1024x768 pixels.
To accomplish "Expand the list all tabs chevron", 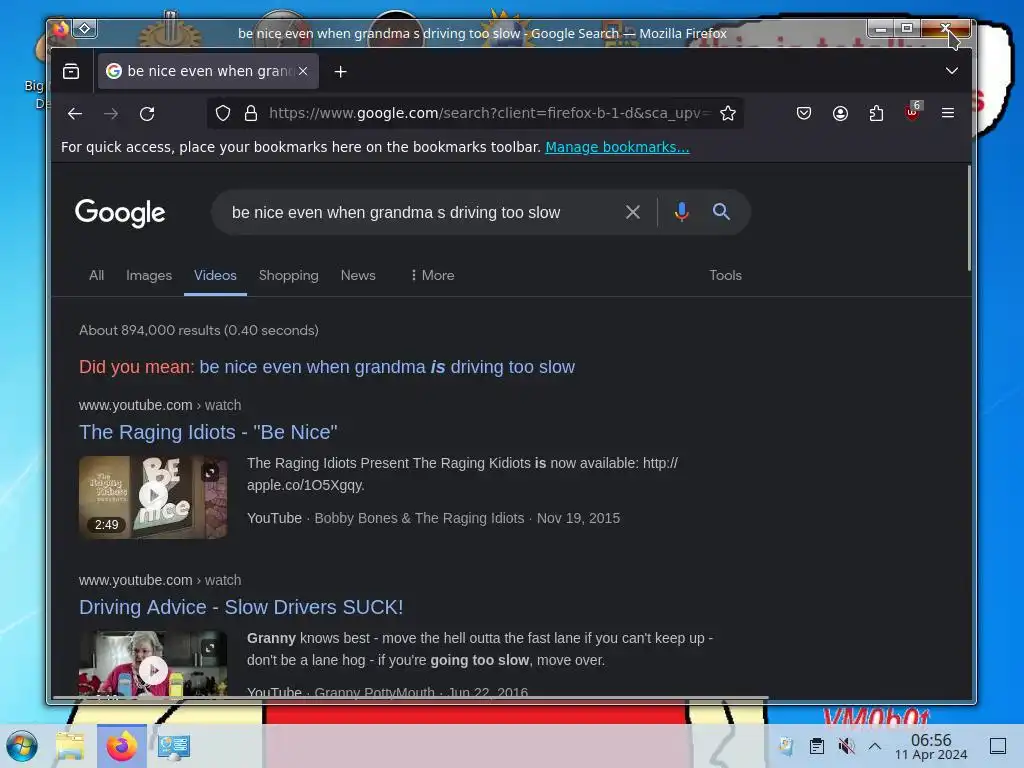I will [952, 71].
